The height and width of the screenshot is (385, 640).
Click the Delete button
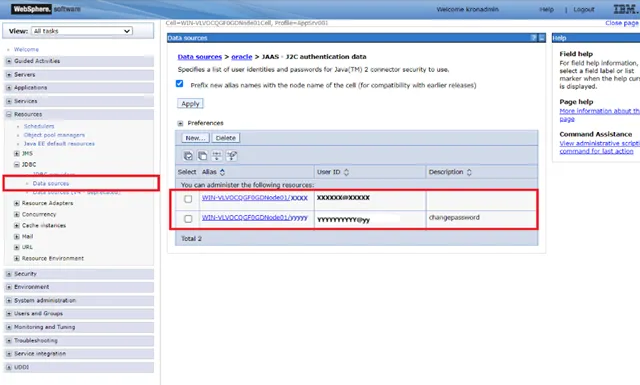[226, 138]
